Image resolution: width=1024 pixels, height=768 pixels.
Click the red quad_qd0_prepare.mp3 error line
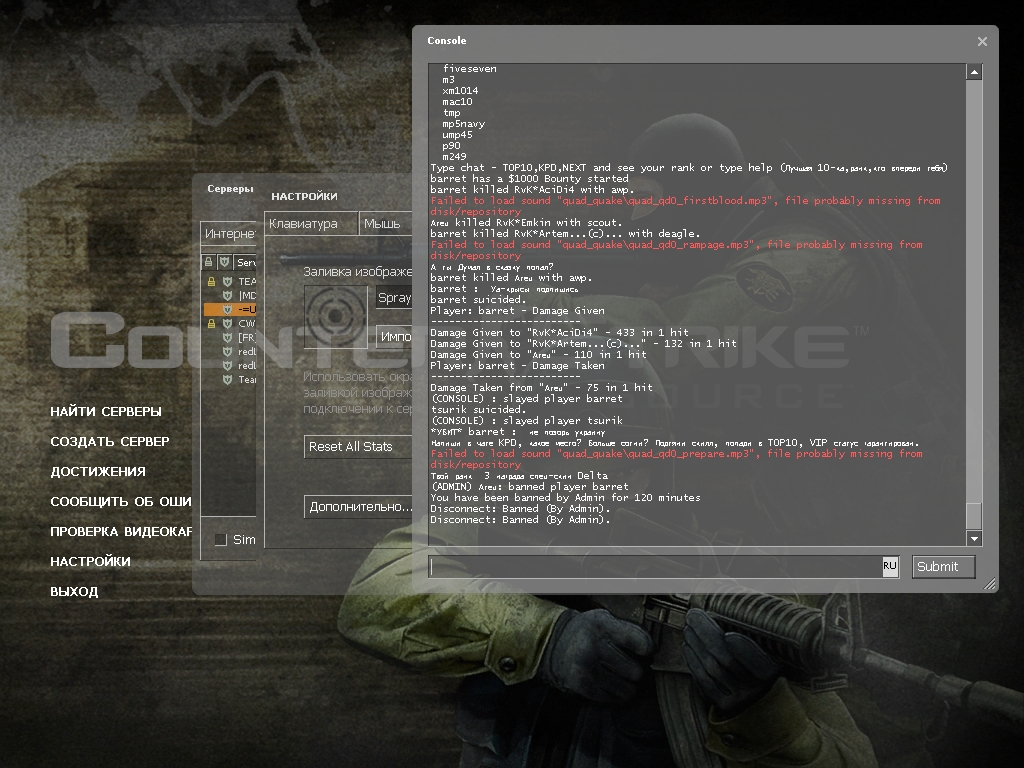(676, 459)
